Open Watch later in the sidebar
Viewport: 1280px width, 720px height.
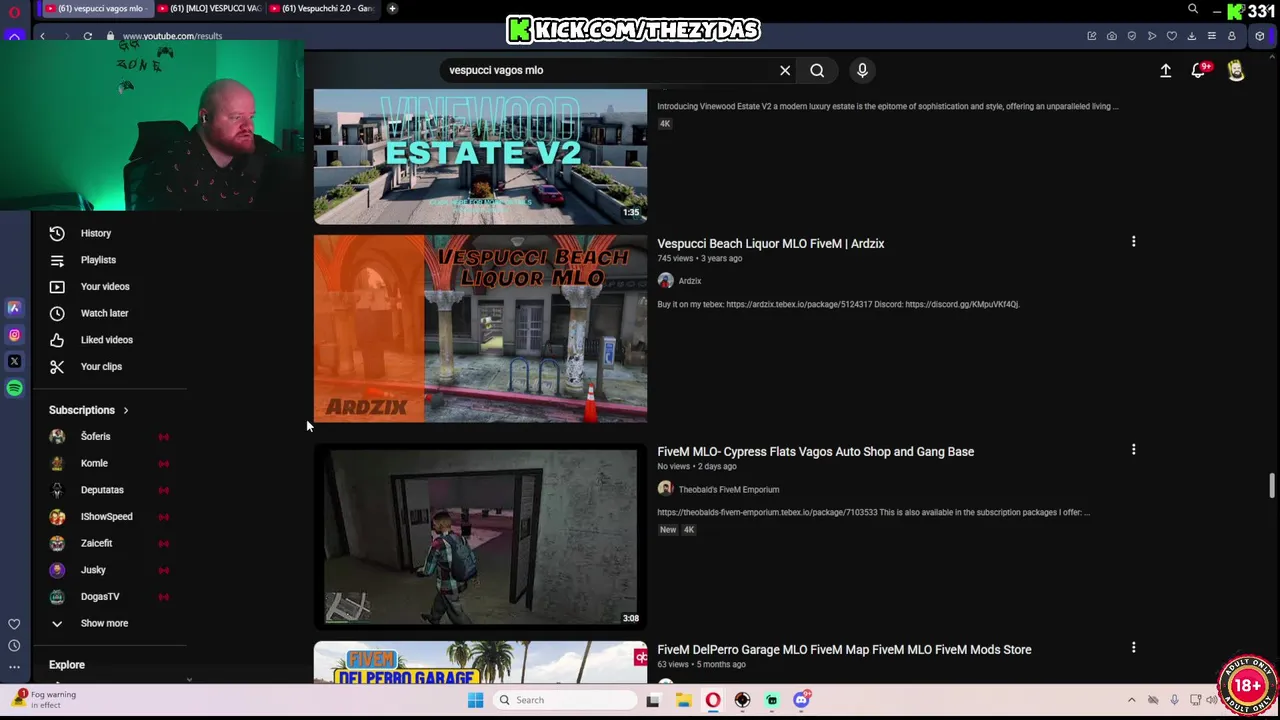coord(104,313)
